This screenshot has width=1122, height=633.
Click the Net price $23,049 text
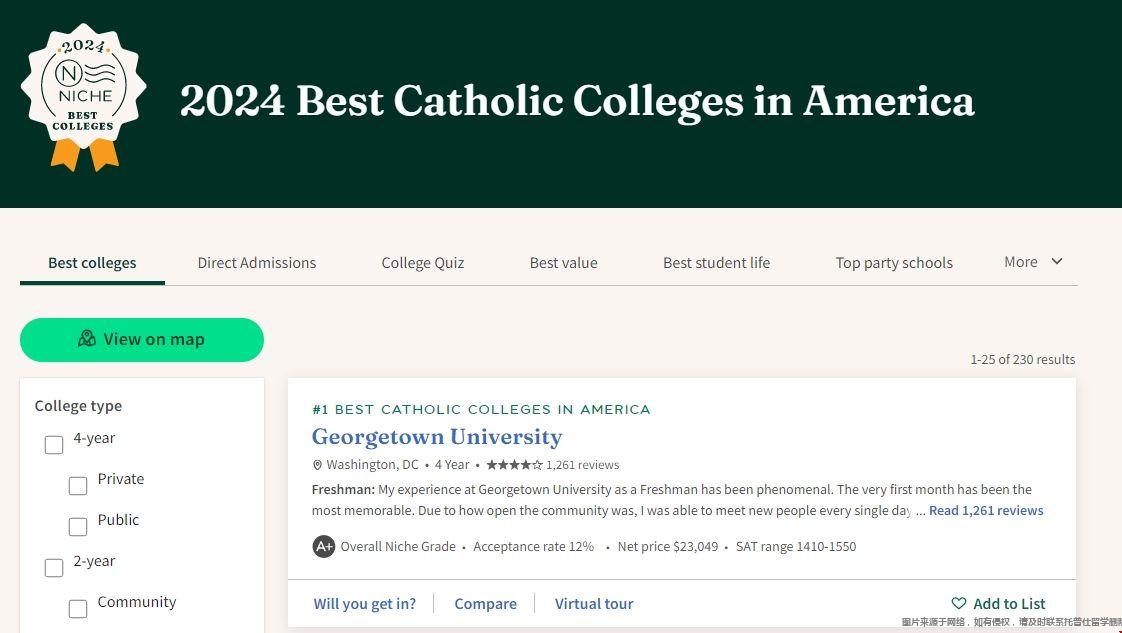(x=668, y=546)
